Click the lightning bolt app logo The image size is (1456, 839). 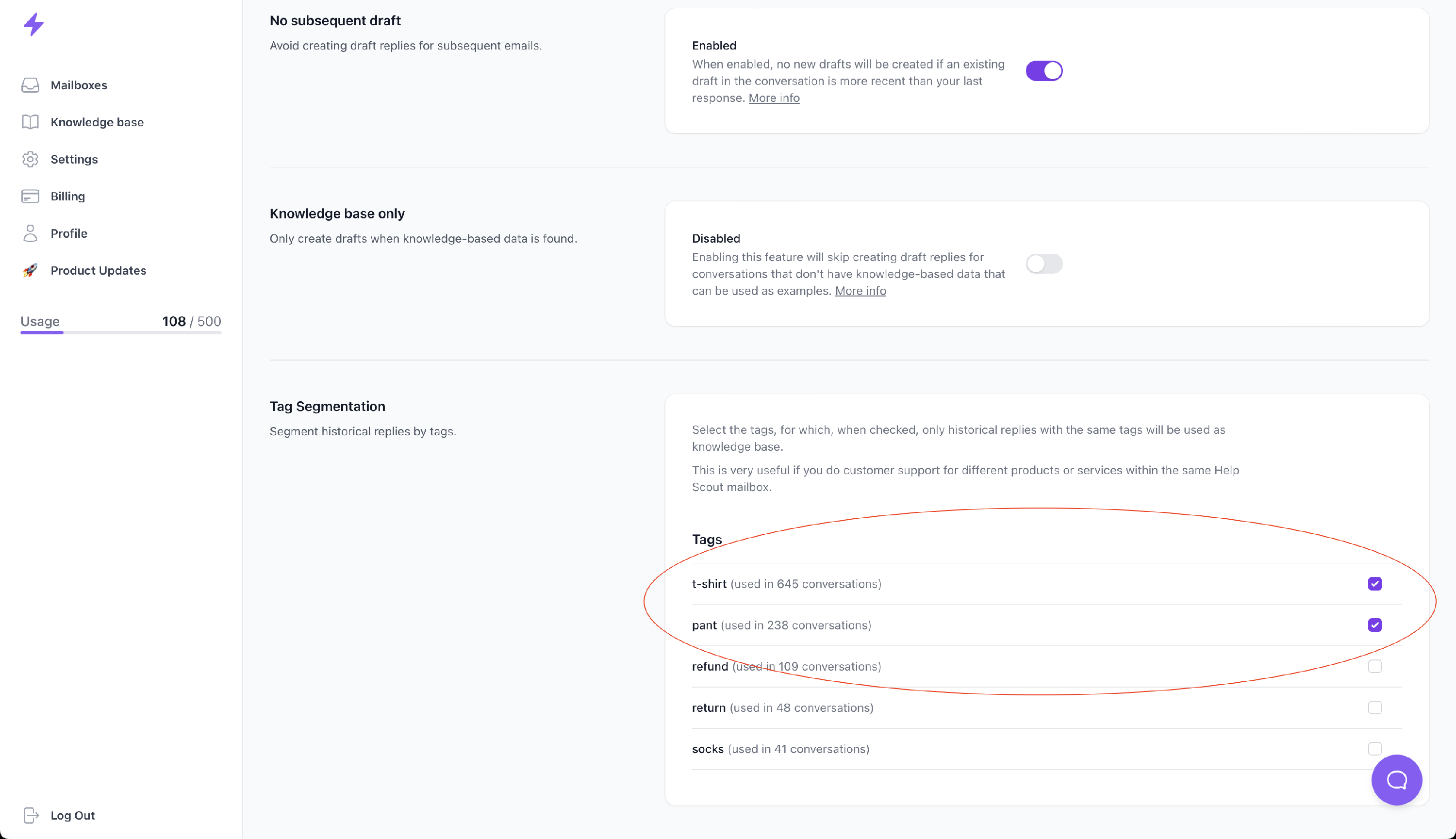tap(33, 24)
